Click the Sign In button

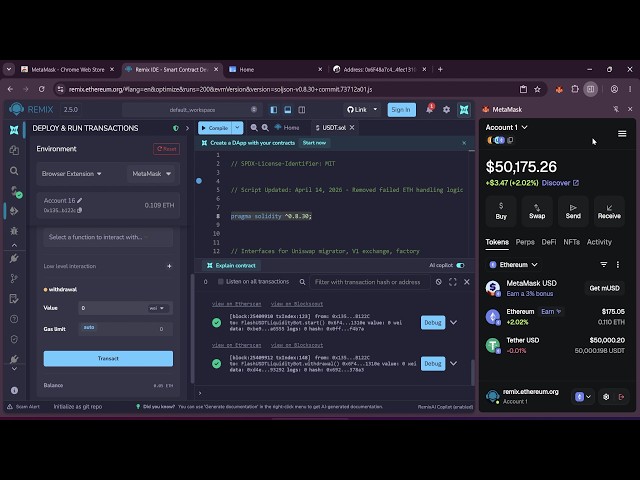point(401,109)
